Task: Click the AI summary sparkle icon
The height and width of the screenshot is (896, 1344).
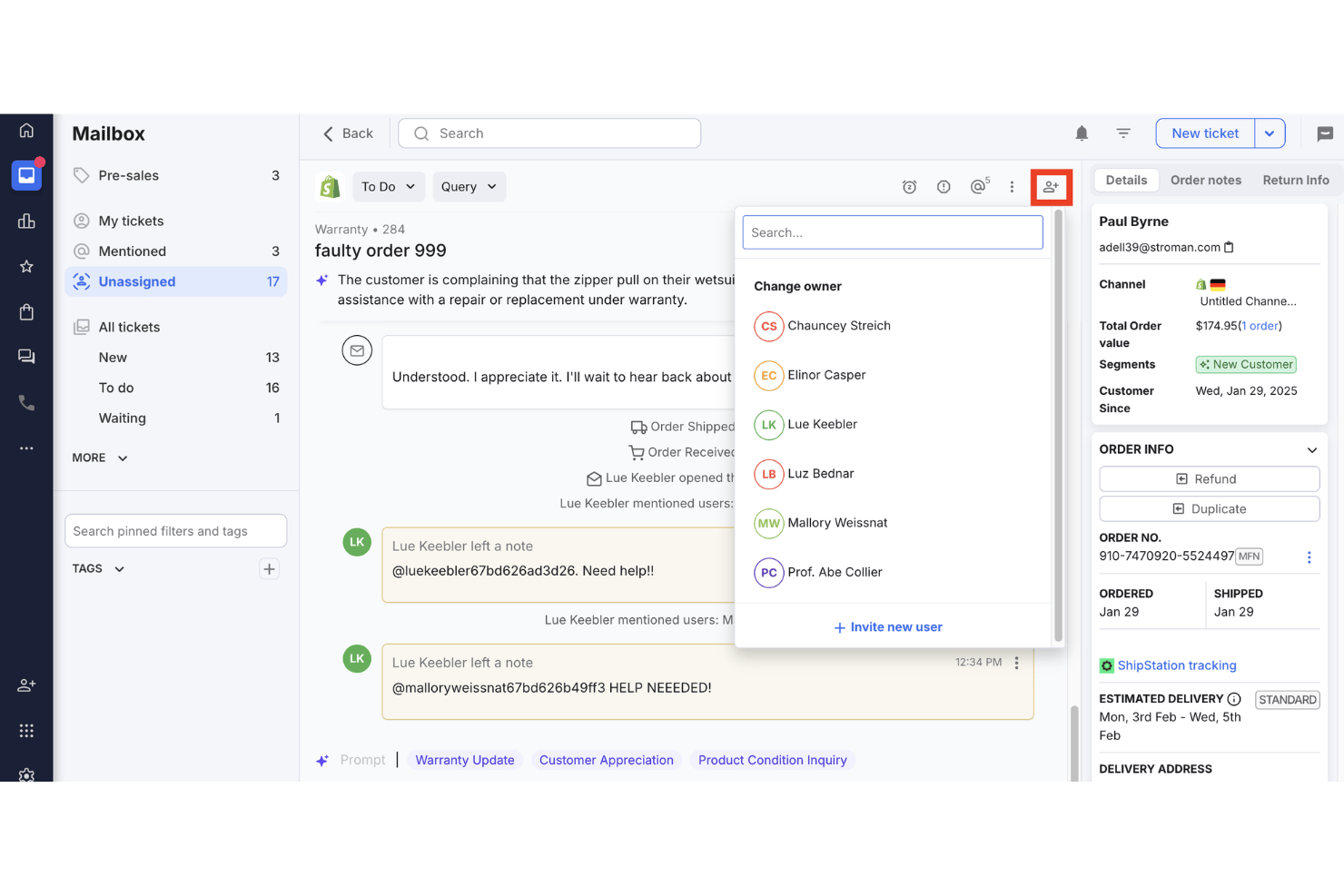Action: (x=321, y=281)
